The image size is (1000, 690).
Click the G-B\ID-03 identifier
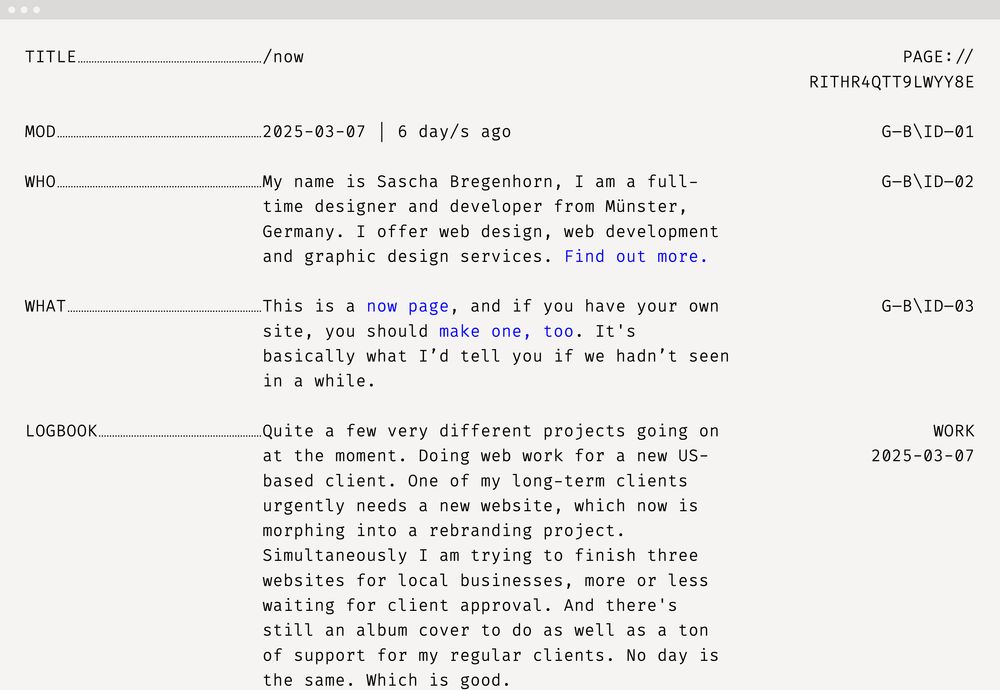pyautogui.click(x=927, y=307)
